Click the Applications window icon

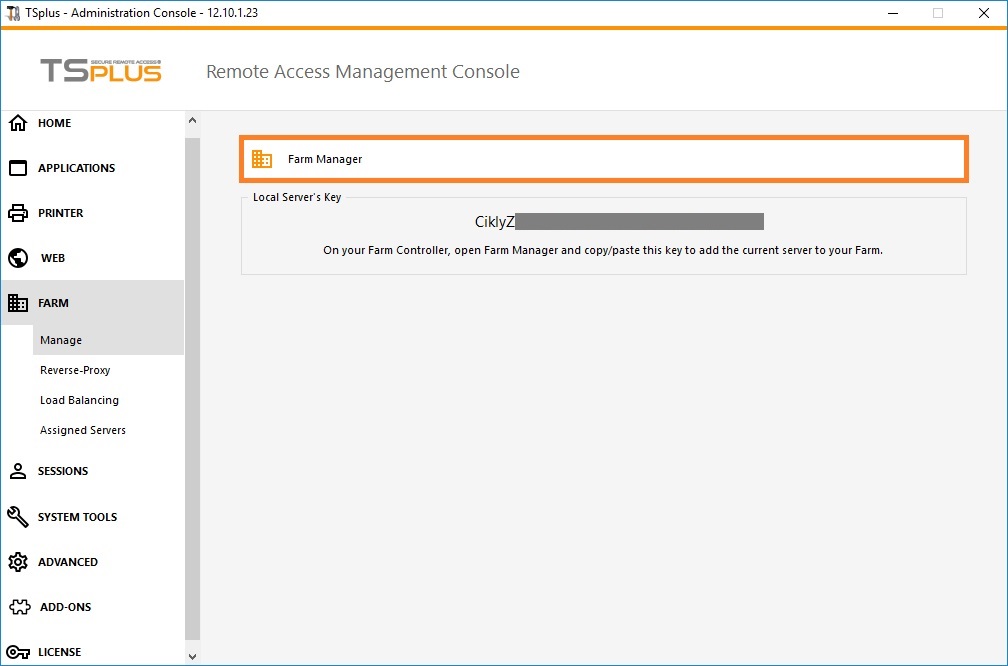pos(18,168)
